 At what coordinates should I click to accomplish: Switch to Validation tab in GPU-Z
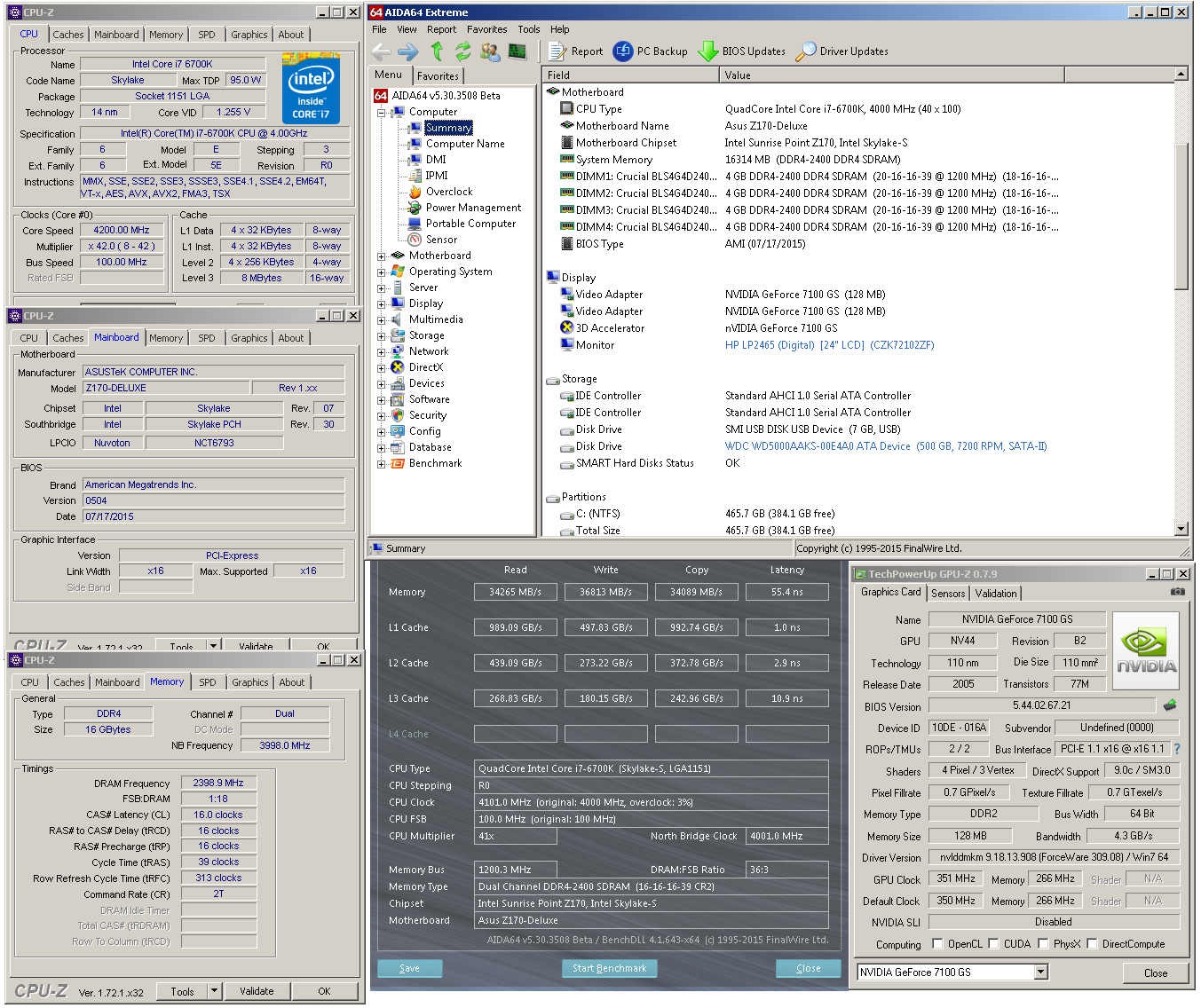(x=996, y=594)
